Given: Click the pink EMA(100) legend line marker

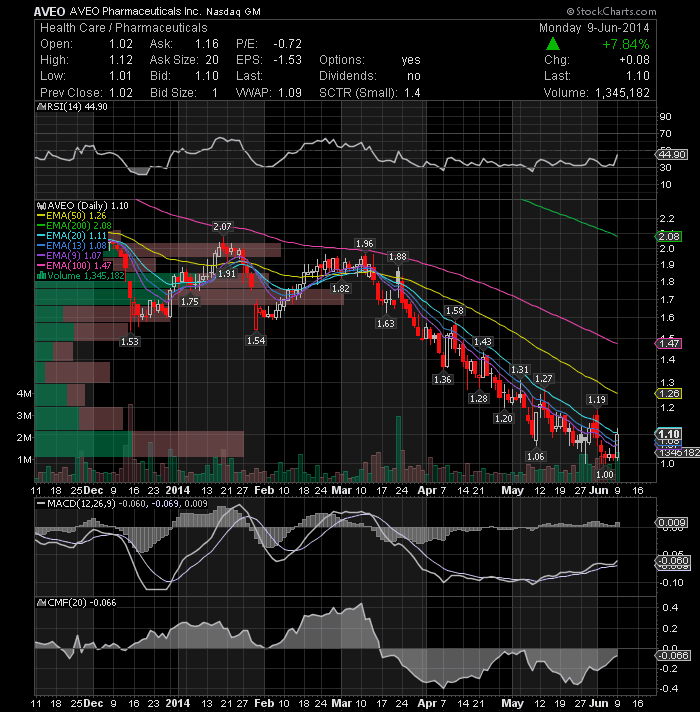Looking at the screenshot, I should click(x=40, y=266).
